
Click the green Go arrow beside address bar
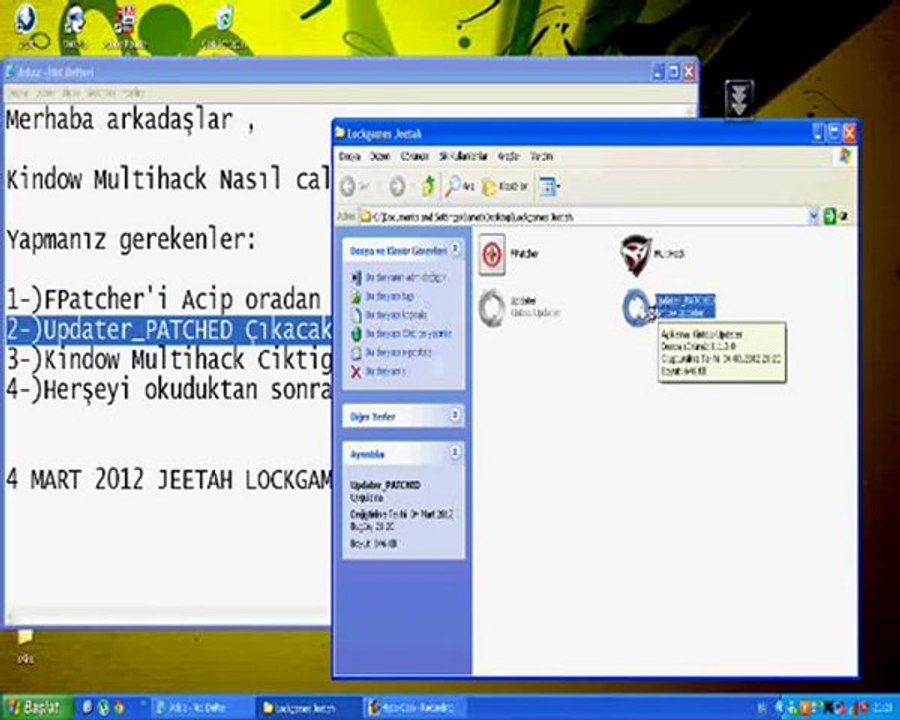point(830,216)
